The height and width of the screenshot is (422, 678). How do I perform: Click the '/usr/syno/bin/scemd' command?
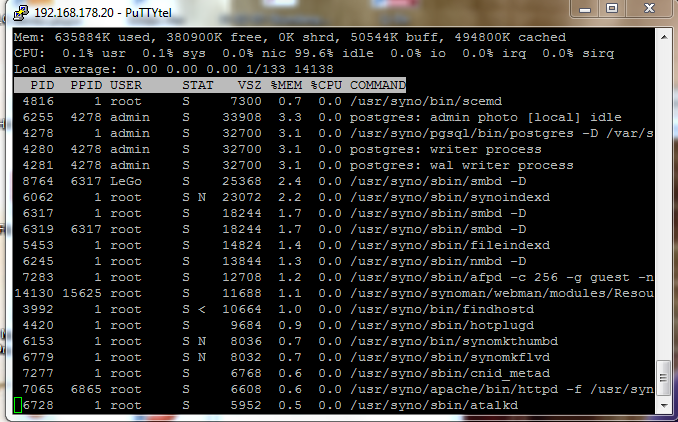click(x=426, y=101)
